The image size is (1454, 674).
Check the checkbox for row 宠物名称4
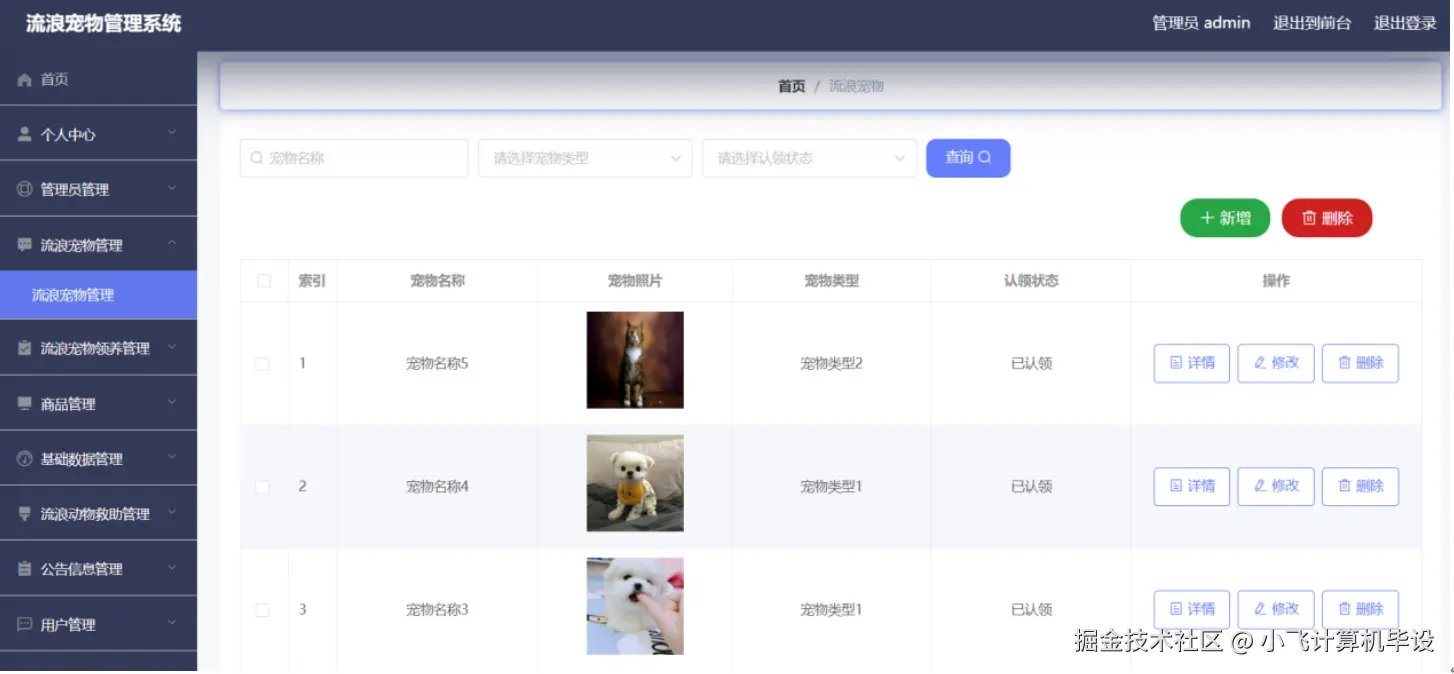(x=263, y=486)
